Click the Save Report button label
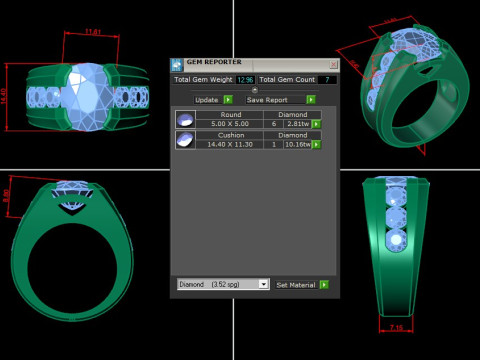 click(x=267, y=100)
